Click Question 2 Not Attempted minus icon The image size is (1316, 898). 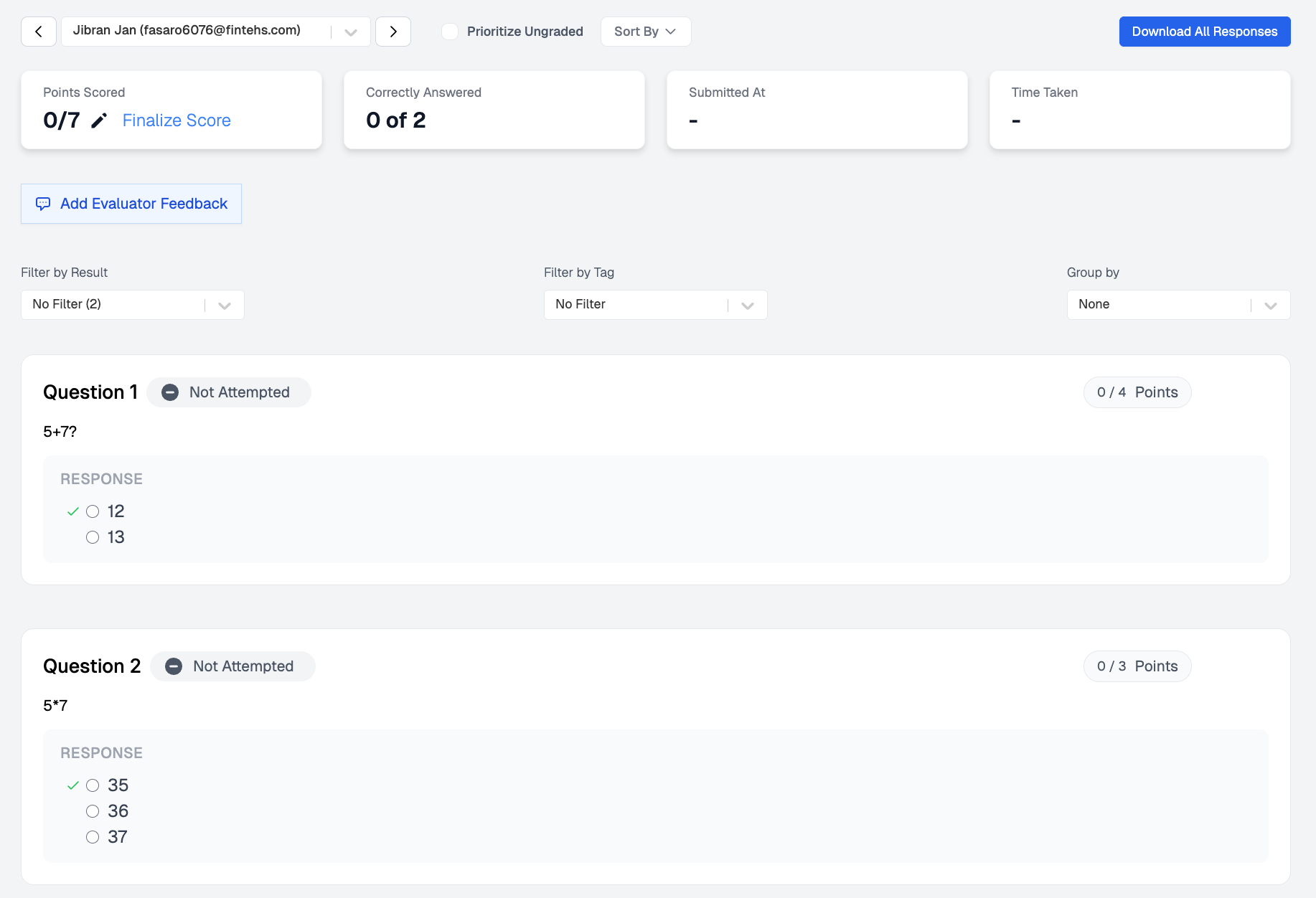pos(174,666)
